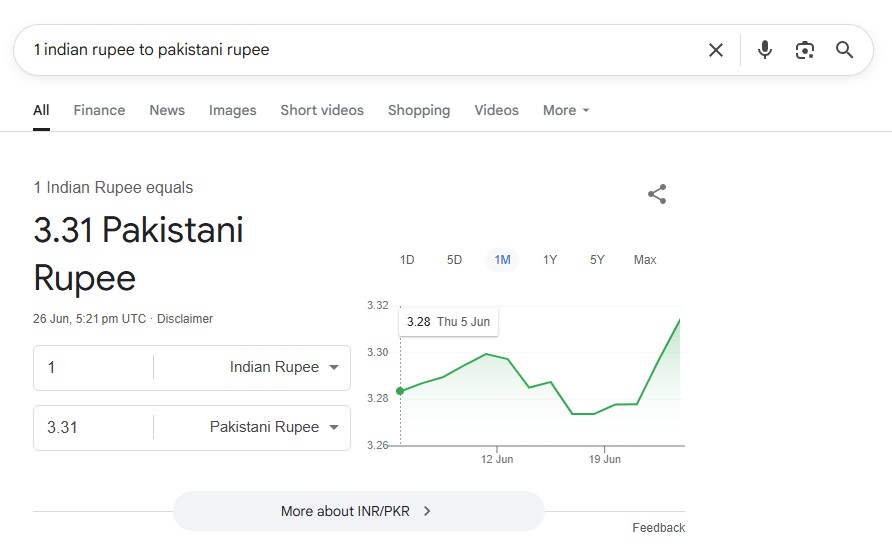Go to the Images tab
This screenshot has width=892, height=548.
232,110
